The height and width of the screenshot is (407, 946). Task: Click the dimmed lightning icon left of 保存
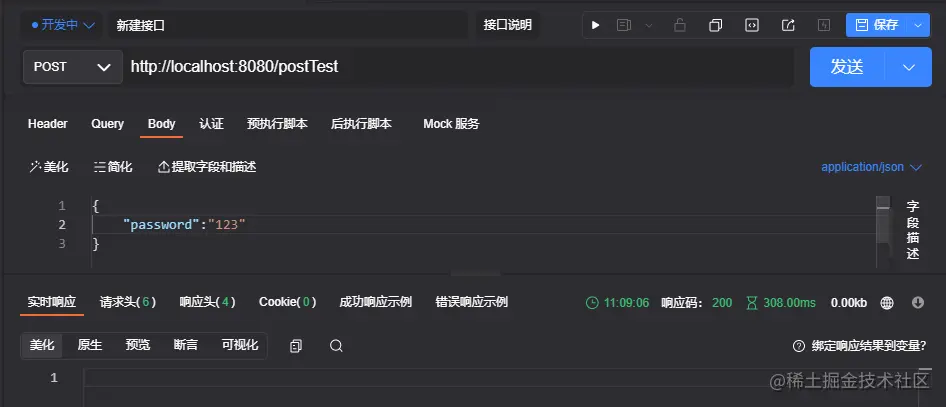click(824, 25)
